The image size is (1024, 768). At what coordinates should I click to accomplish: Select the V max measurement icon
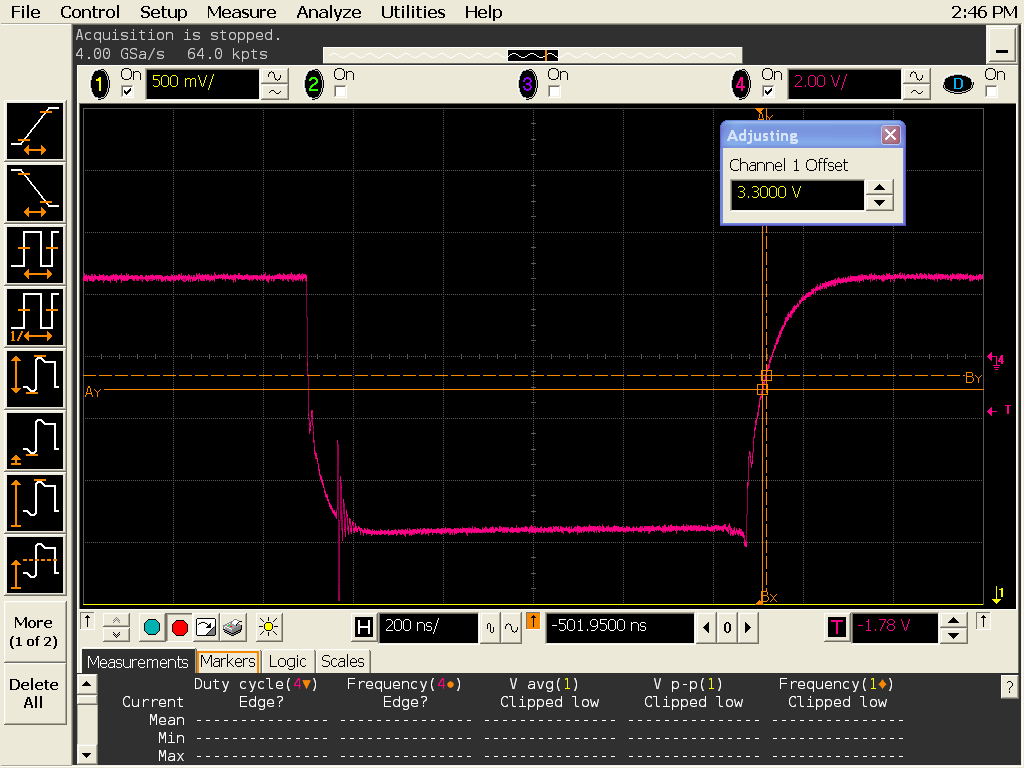tap(35, 503)
